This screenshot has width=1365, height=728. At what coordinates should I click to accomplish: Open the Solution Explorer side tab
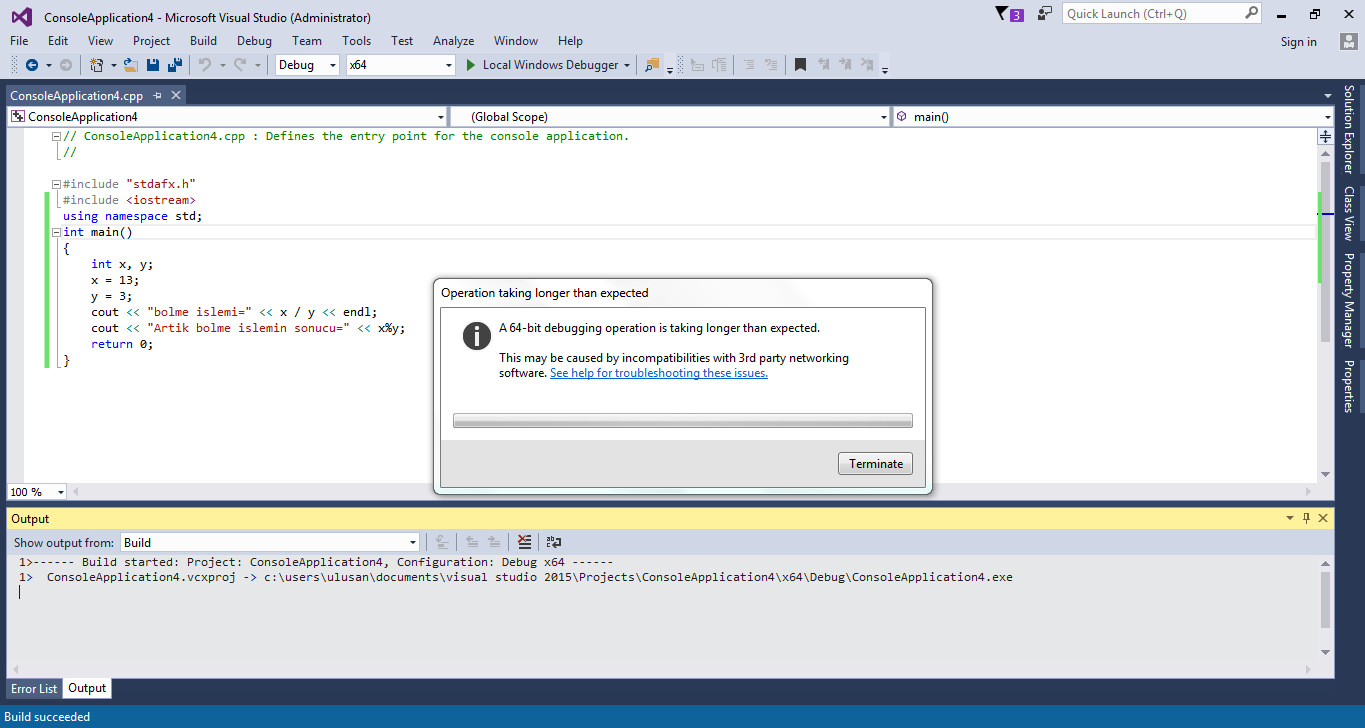pos(1348,129)
